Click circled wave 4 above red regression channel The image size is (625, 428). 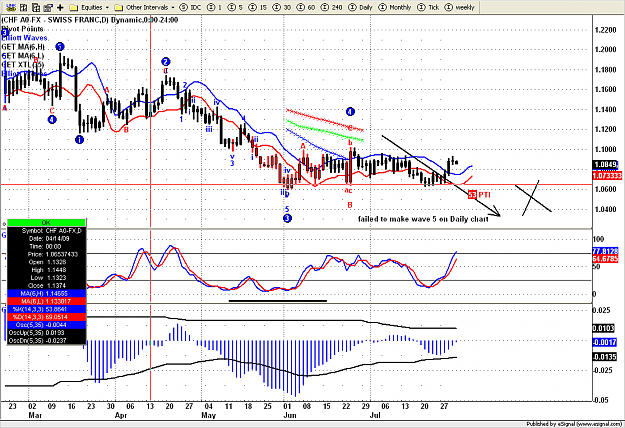(x=350, y=112)
